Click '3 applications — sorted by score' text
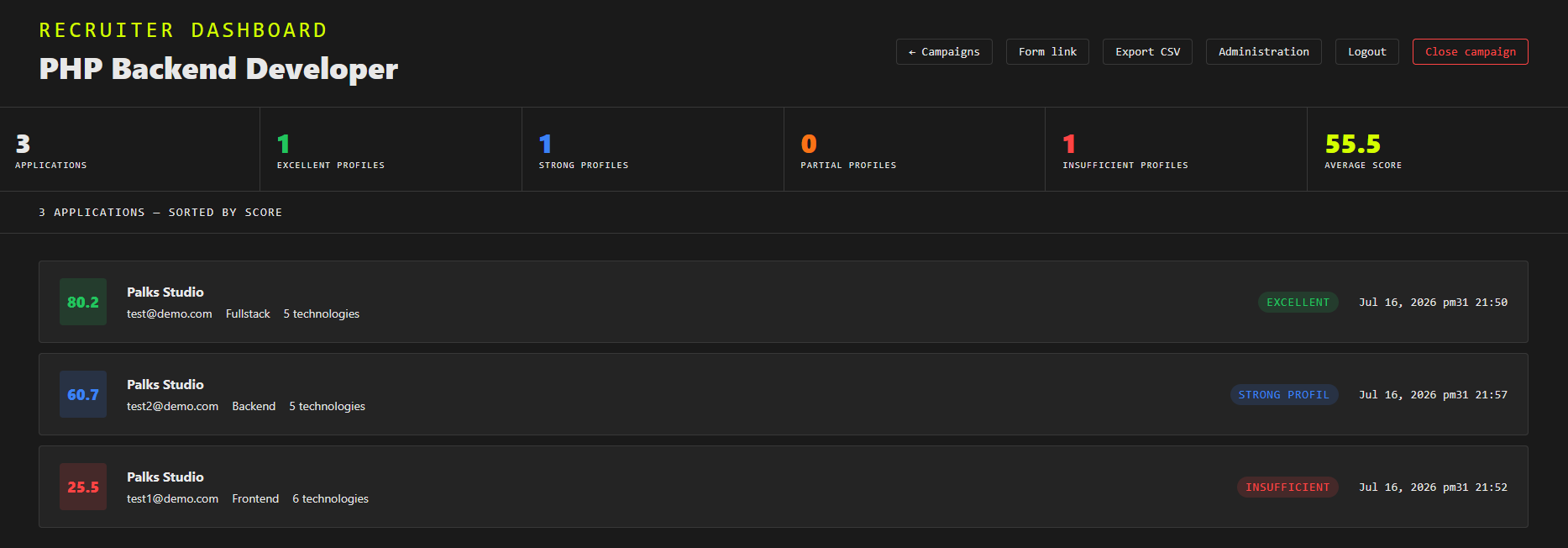1568x548 pixels. pos(160,213)
